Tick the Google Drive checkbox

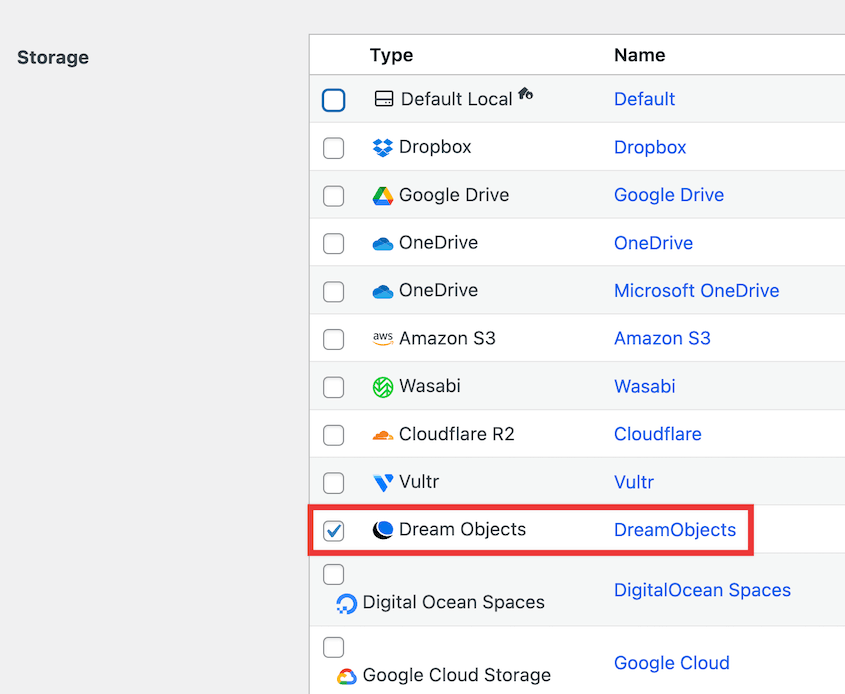click(334, 196)
